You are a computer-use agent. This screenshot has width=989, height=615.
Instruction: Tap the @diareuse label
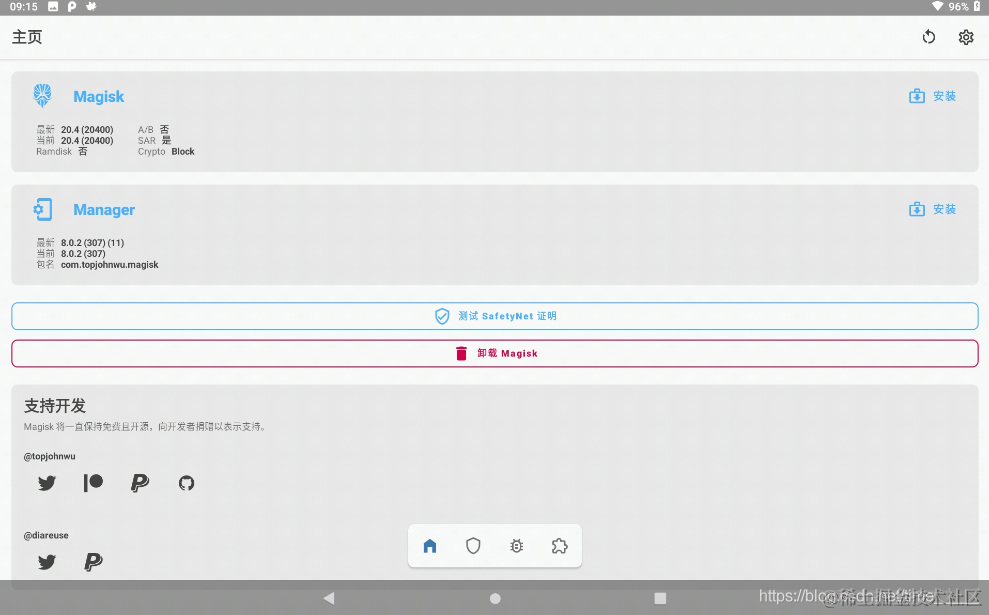point(46,535)
